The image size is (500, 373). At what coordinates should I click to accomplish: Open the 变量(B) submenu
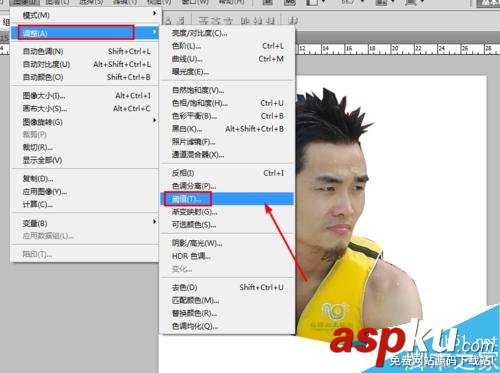tap(85, 223)
